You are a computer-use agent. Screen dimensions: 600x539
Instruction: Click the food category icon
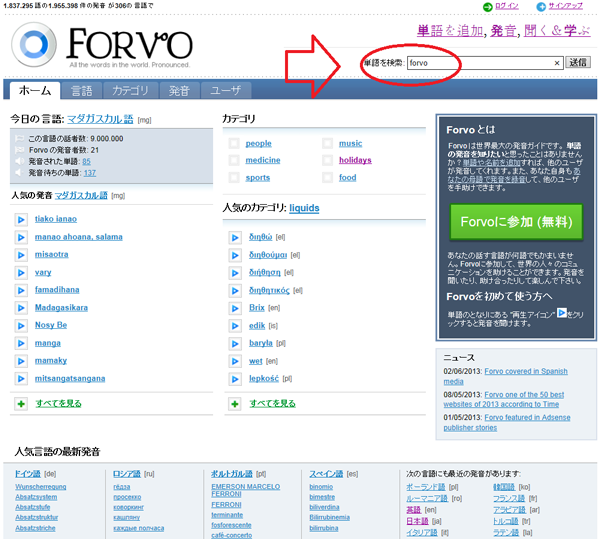pyautogui.click(x=327, y=177)
